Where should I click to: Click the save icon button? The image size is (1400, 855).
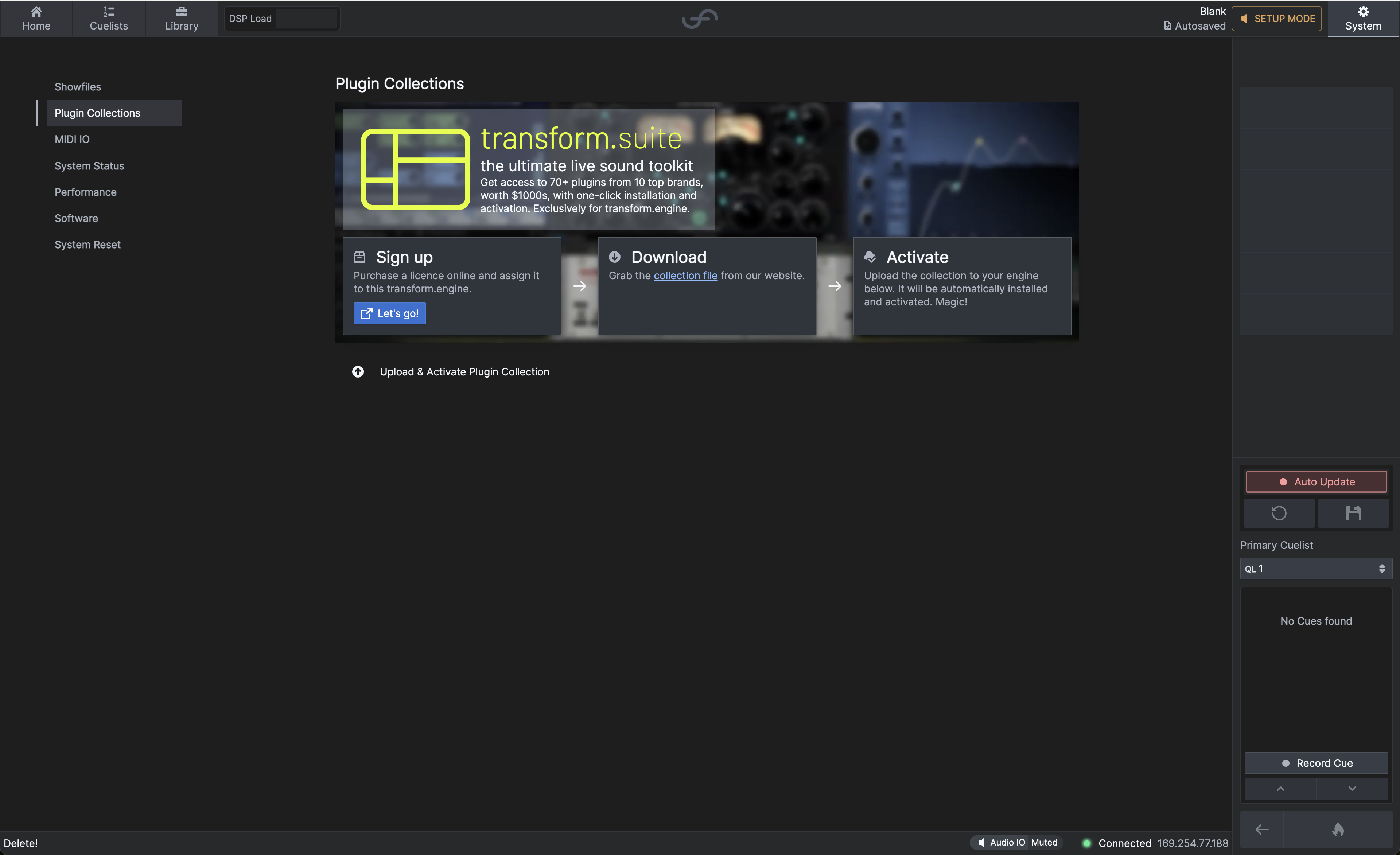1352,512
